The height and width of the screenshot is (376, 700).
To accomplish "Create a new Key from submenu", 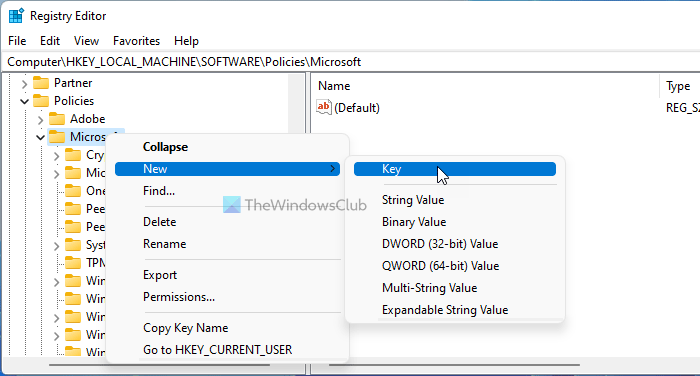I will coord(454,169).
